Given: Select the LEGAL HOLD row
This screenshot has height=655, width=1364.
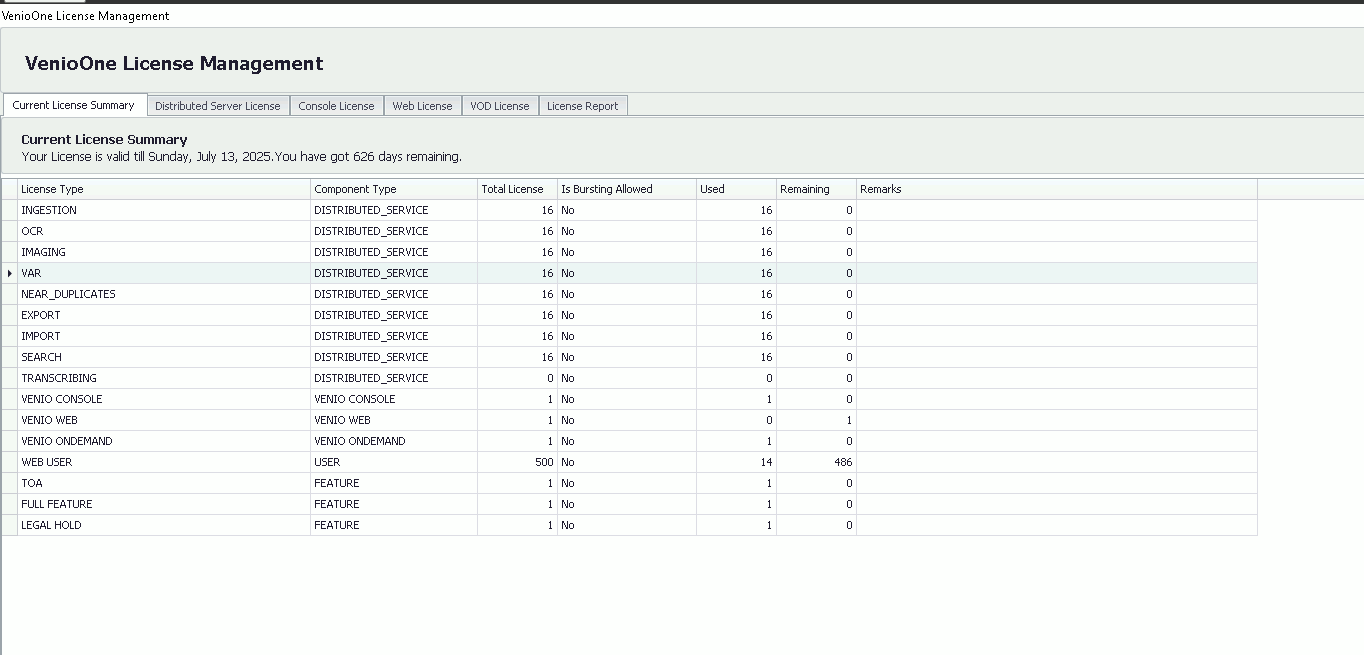Looking at the screenshot, I should point(630,525).
